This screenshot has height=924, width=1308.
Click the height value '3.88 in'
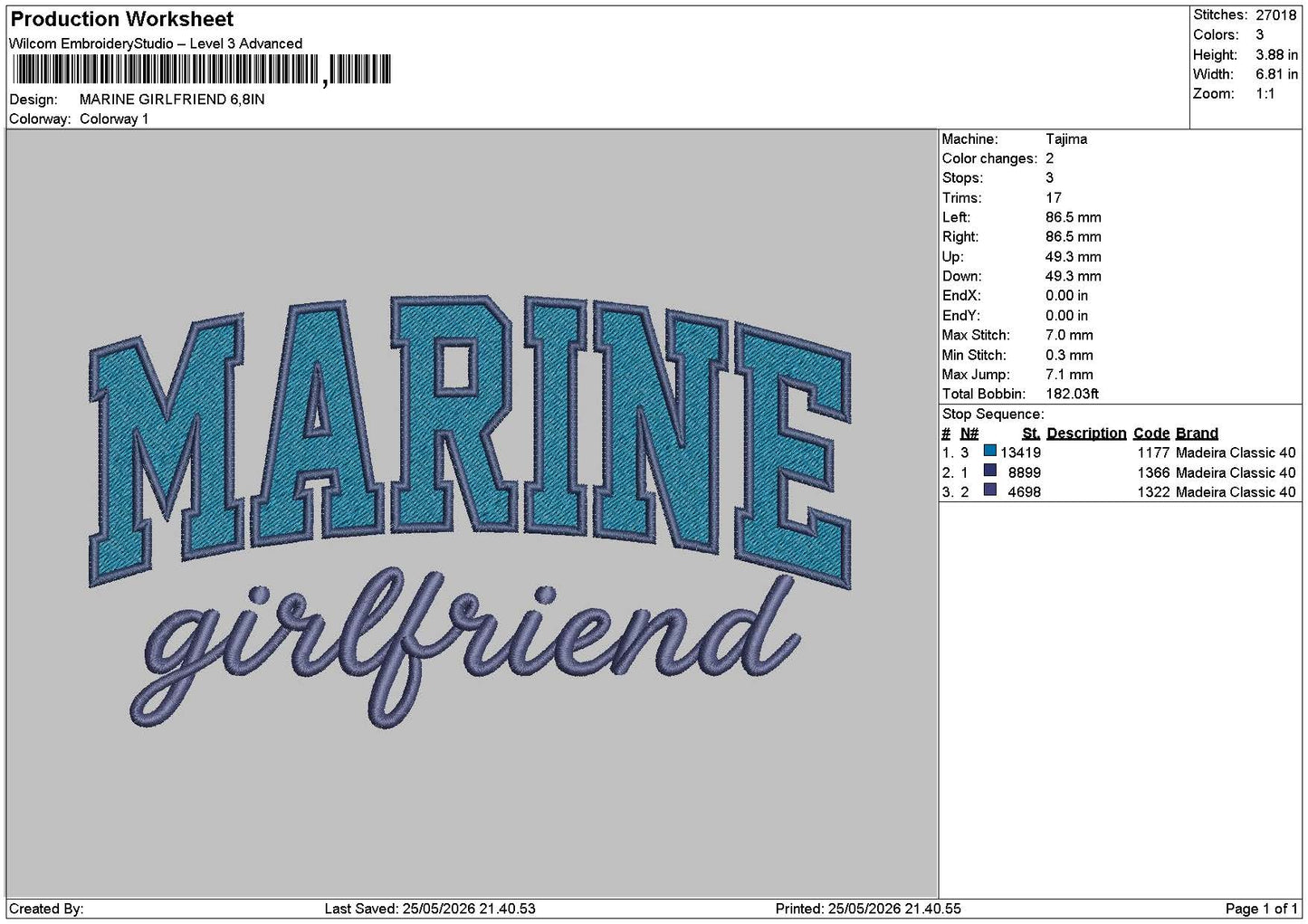[x=1276, y=54]
